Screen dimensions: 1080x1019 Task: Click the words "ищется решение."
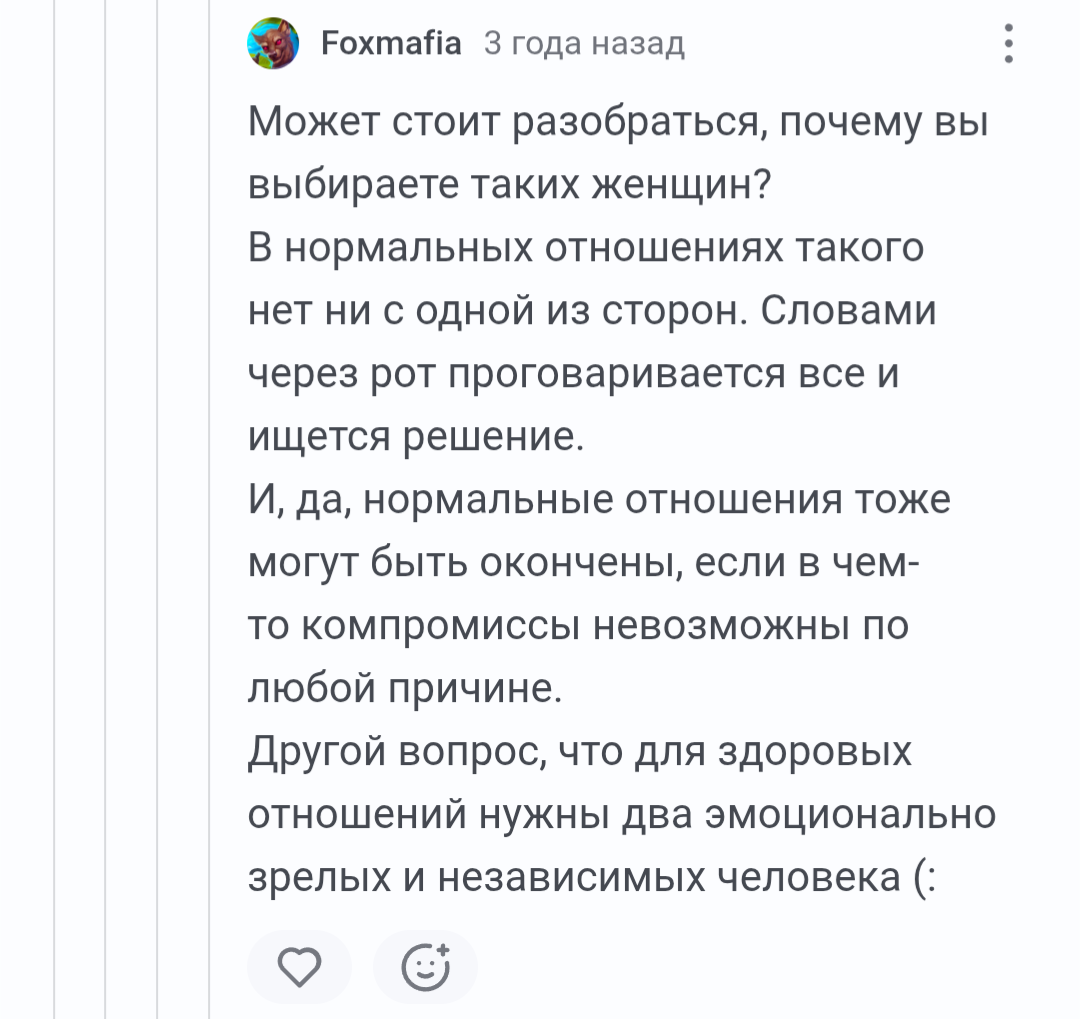tap(415, 438)
